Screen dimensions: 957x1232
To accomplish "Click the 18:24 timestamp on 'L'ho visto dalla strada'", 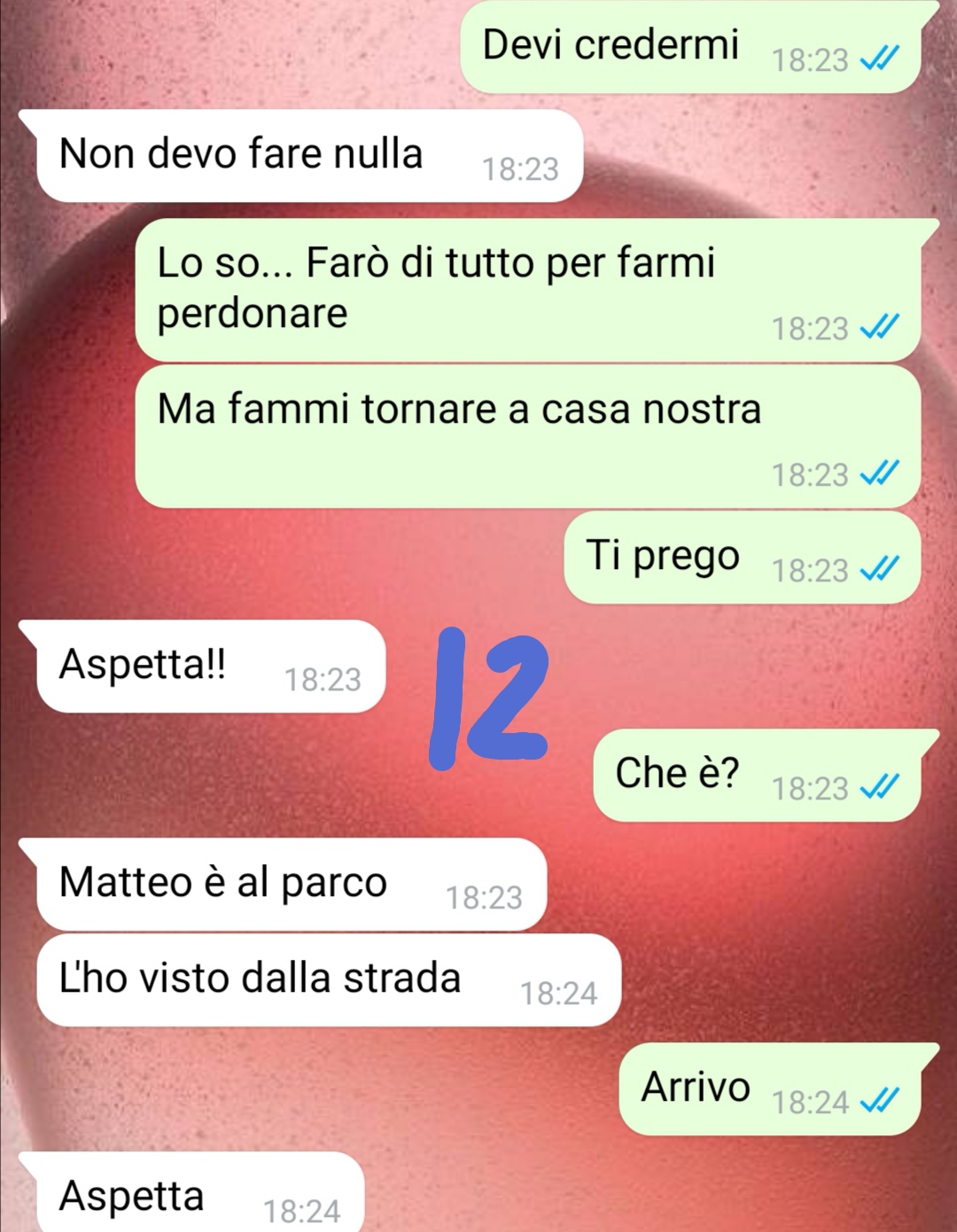I will click(558, 994).
